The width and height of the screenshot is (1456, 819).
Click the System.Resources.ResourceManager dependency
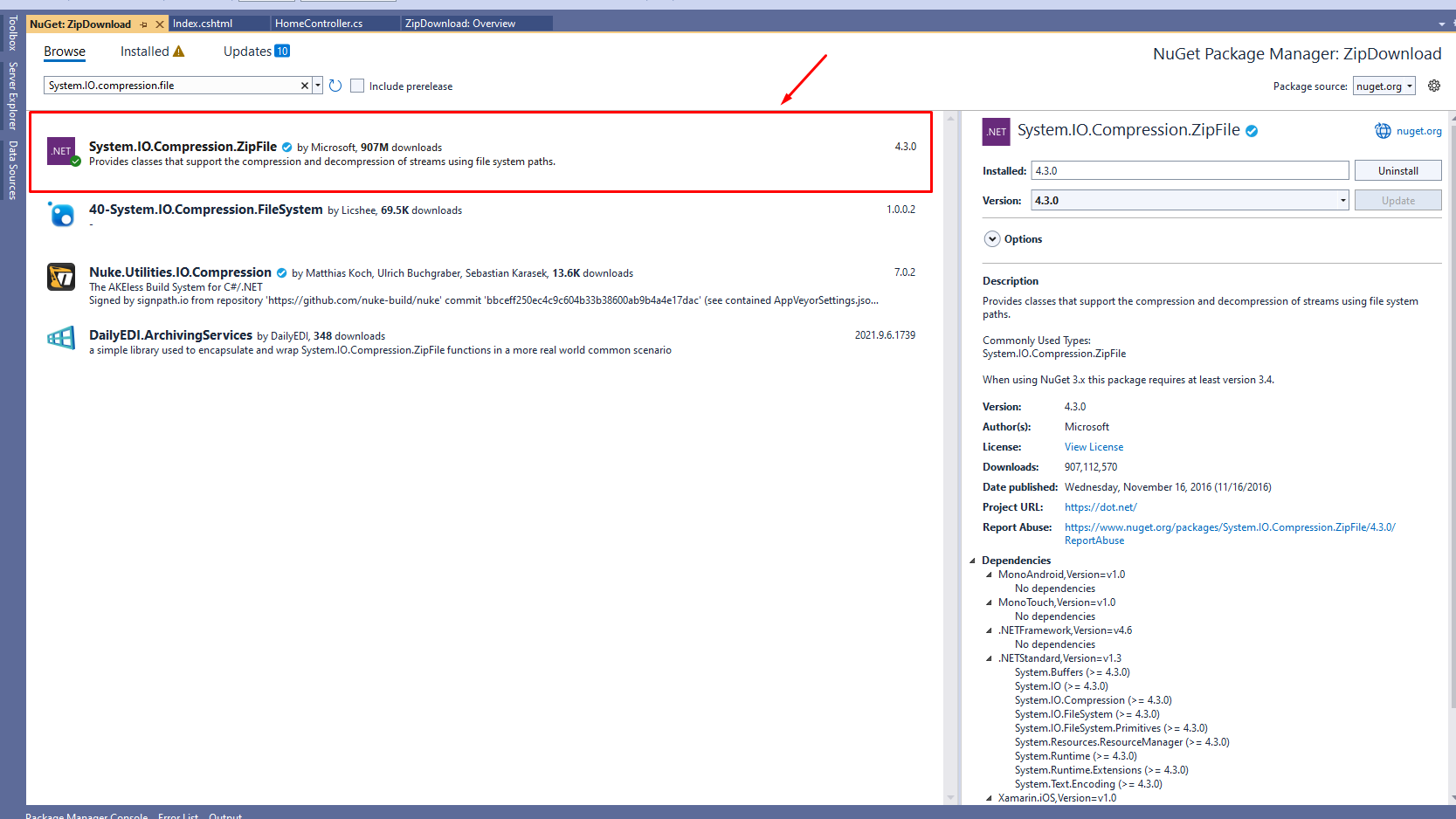1121,742
